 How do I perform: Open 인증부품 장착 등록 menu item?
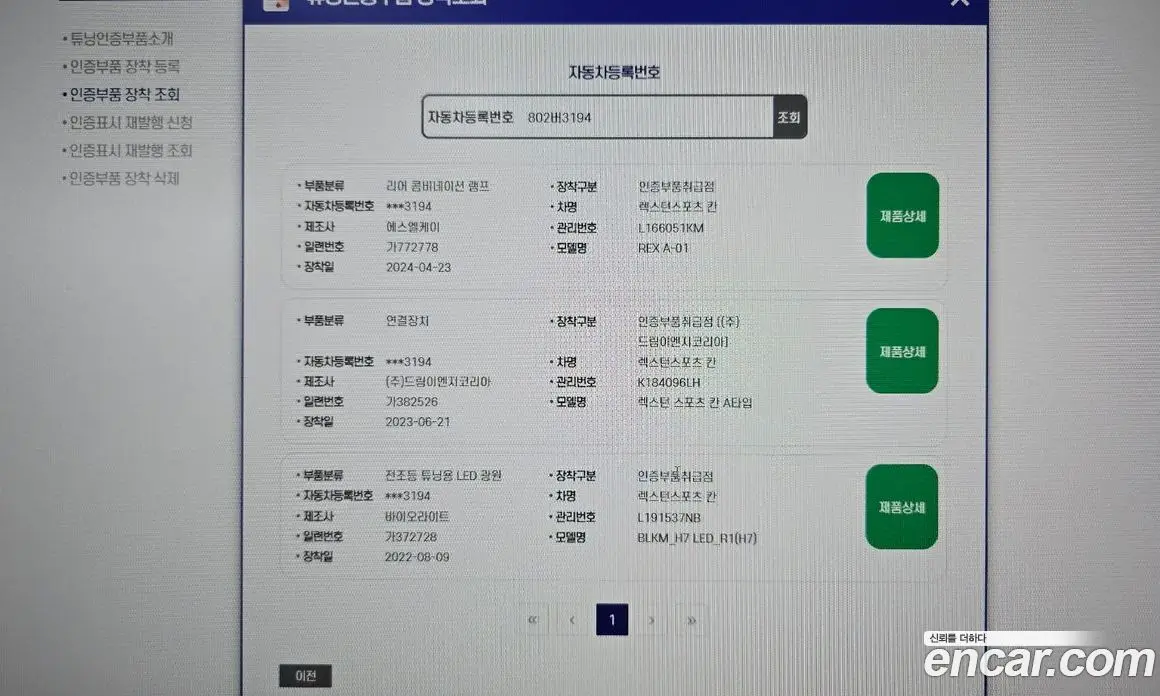pyautogui.click(x=124, y=67)
